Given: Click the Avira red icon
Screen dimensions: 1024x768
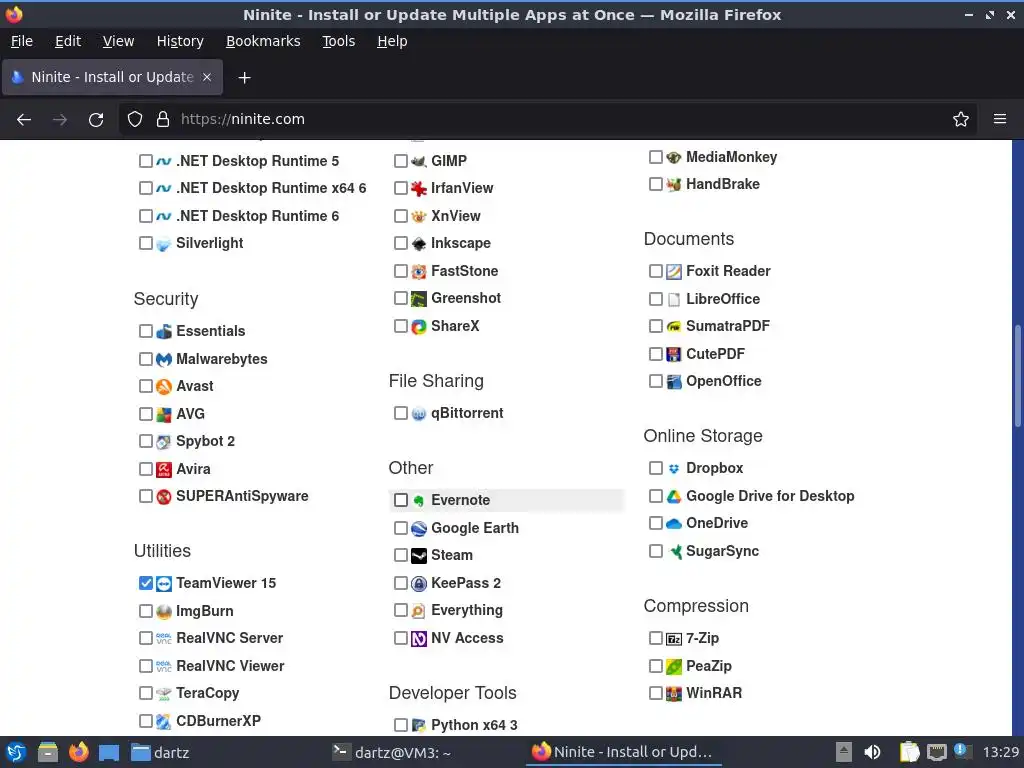Looking at the screenshot, I should click(x=164, y=470).
